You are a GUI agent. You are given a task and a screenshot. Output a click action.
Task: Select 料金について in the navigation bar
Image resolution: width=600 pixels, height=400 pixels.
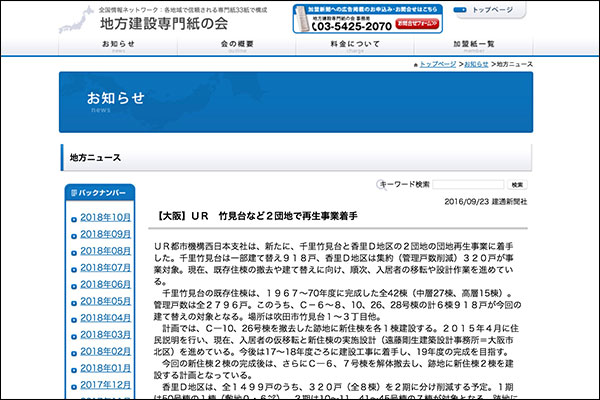point(359,46)
